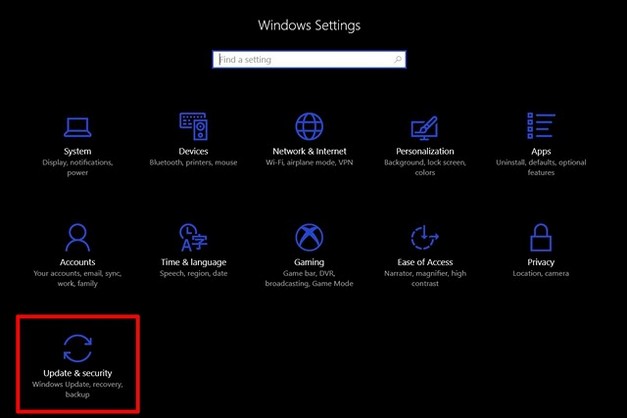The image size is (627, 418).
Task: Click 'Narrator, magnifier, high contrast' description
Action: 425,278
